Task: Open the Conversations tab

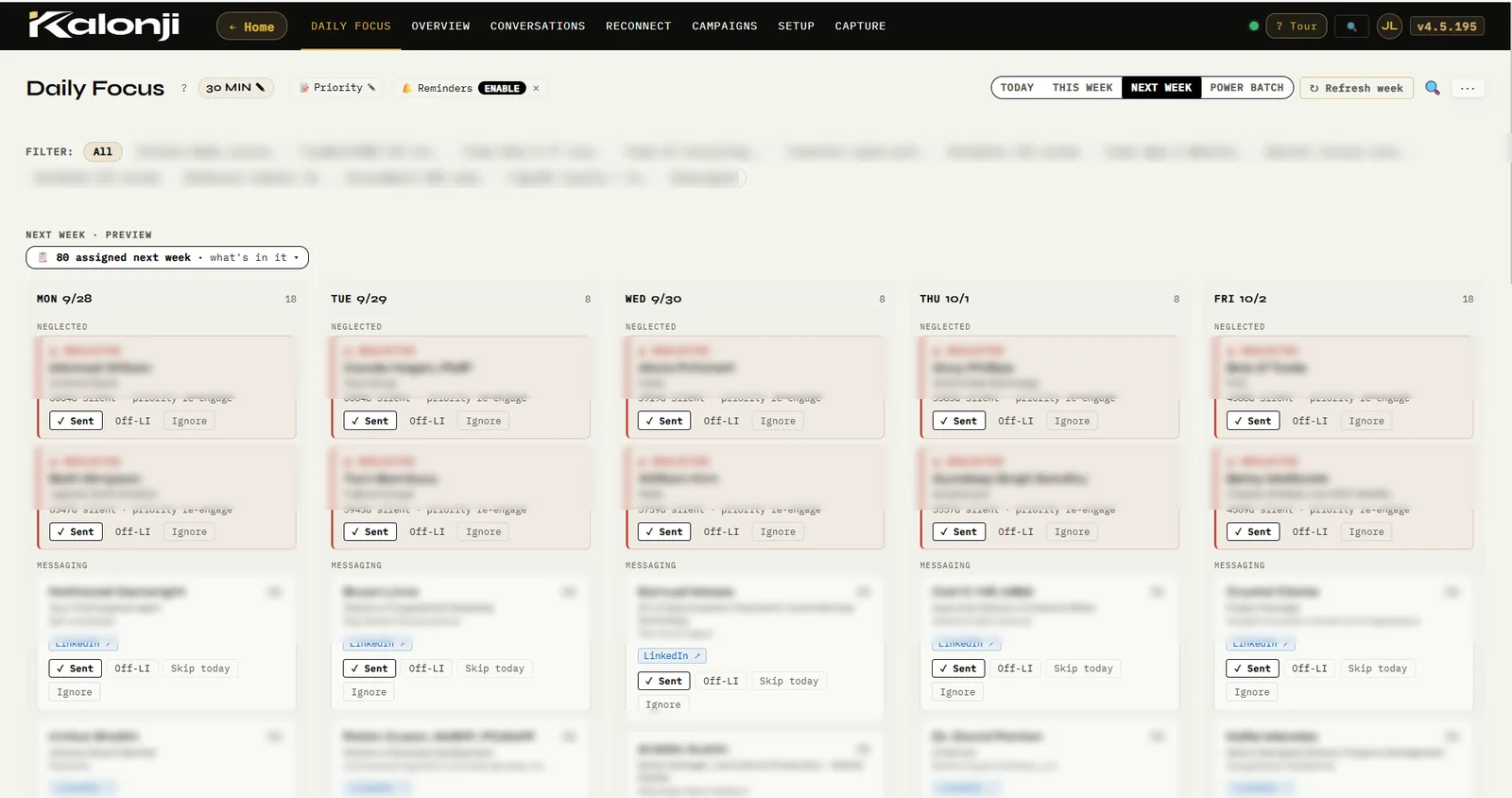Action: pos(538,26)
